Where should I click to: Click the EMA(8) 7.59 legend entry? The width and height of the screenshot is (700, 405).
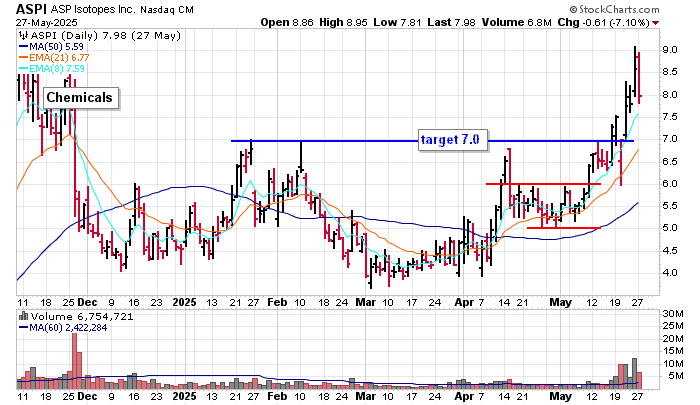point(52,69)
